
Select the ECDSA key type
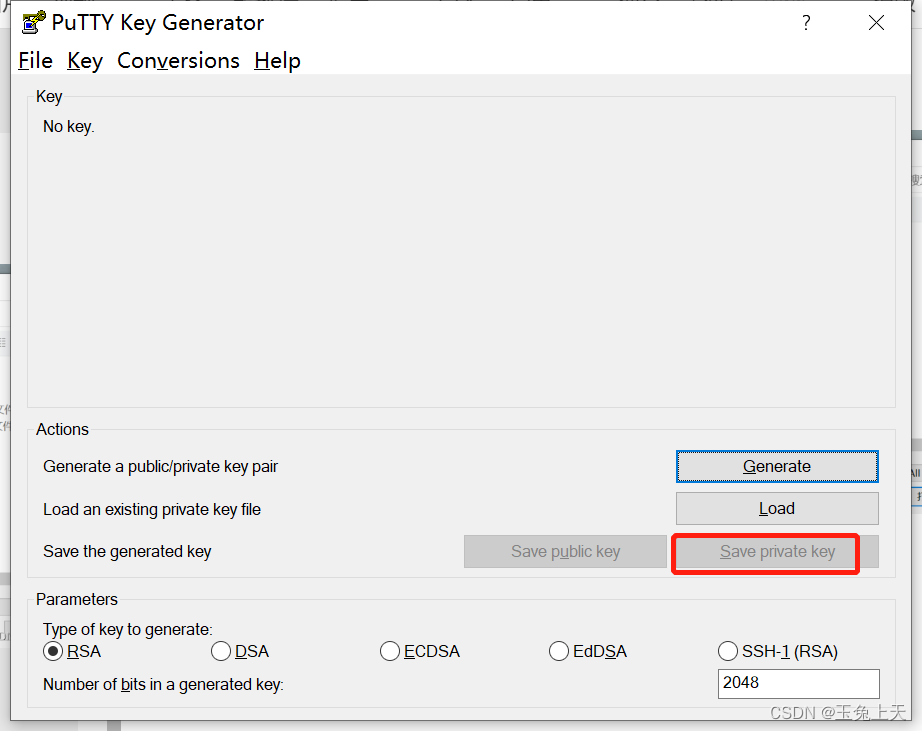tap(390, 651)
